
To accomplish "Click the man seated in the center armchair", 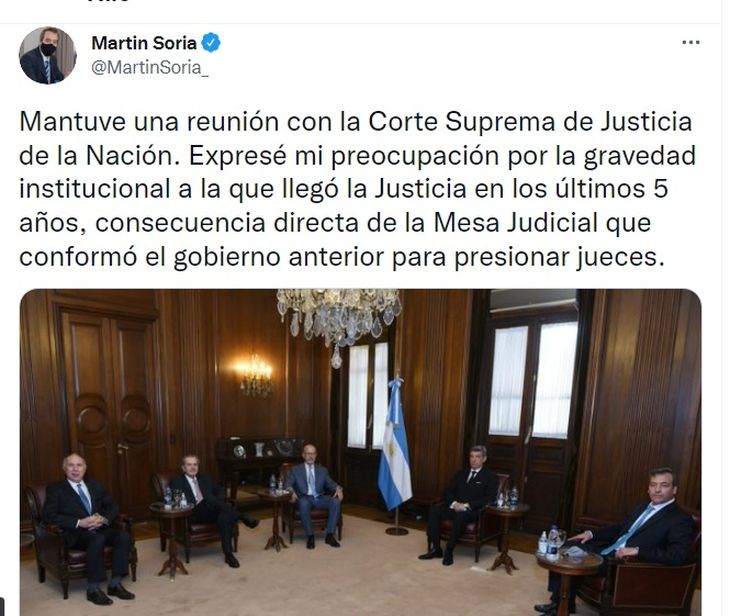I will [313, 495].
